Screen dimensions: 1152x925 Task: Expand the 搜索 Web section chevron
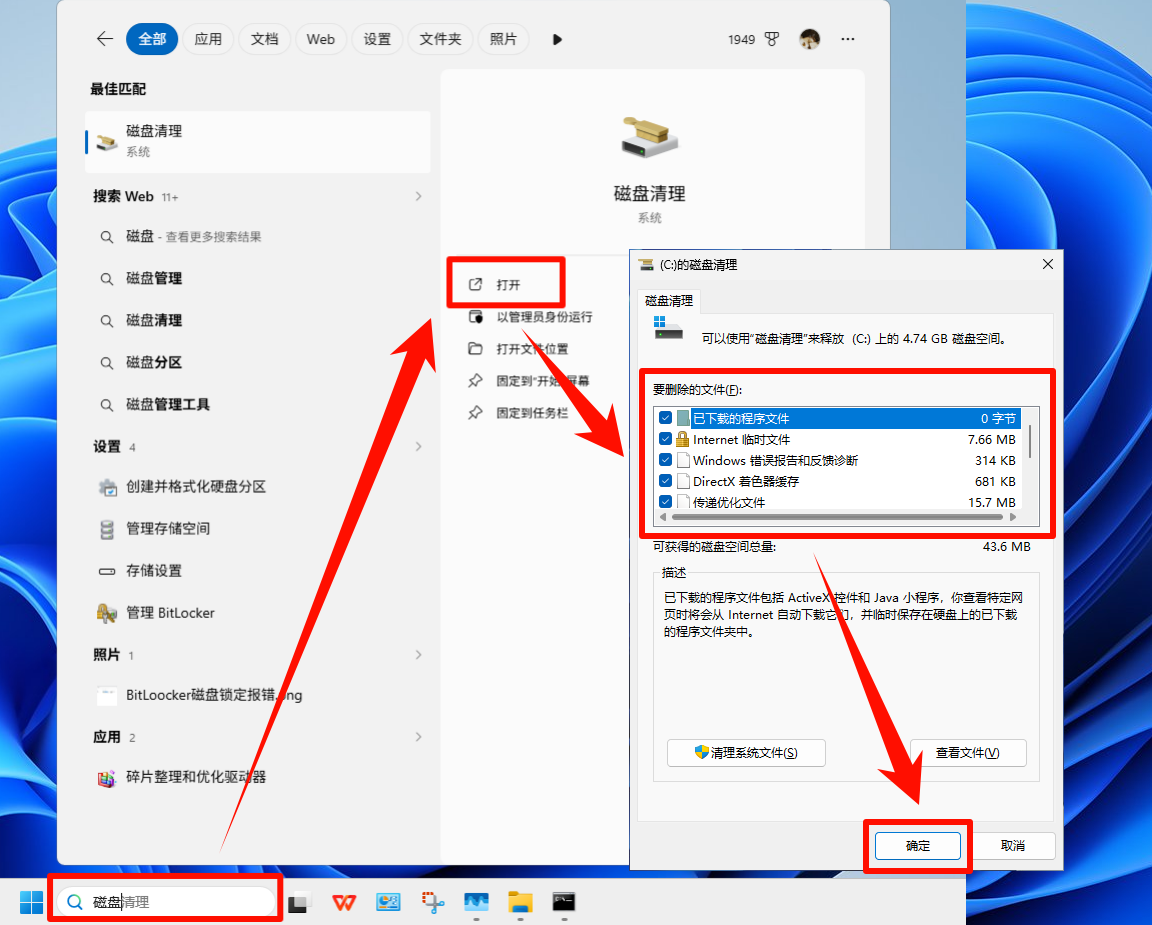pos(418,196)
